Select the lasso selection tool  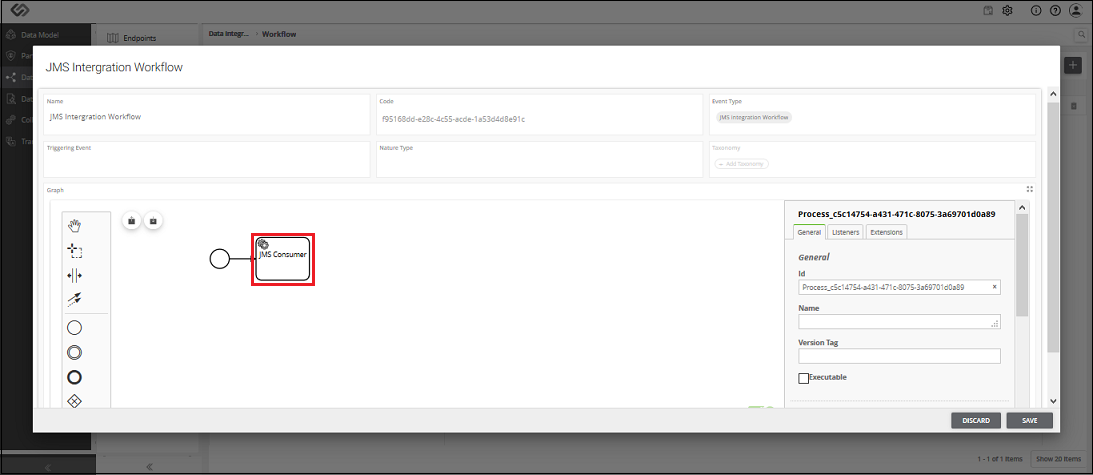pos(75,251)
